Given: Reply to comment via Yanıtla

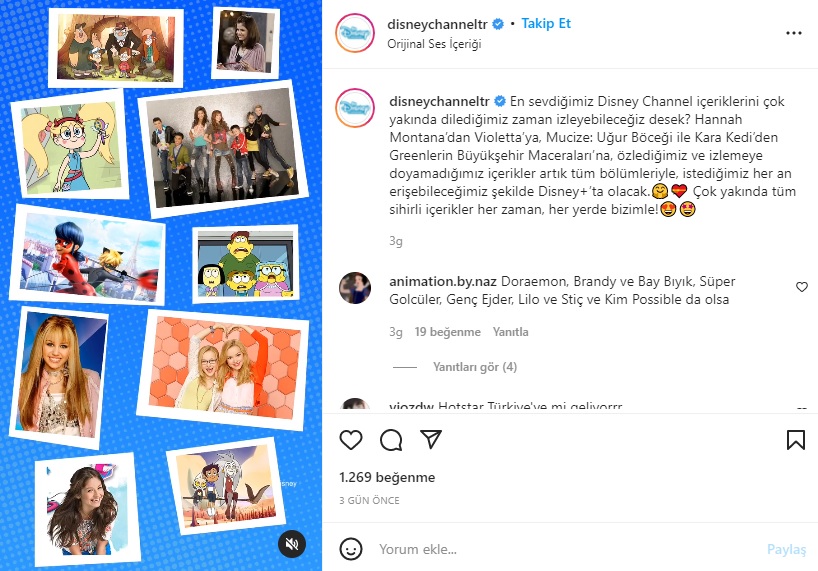Looking at the screenshot, I should pos(510,332).
